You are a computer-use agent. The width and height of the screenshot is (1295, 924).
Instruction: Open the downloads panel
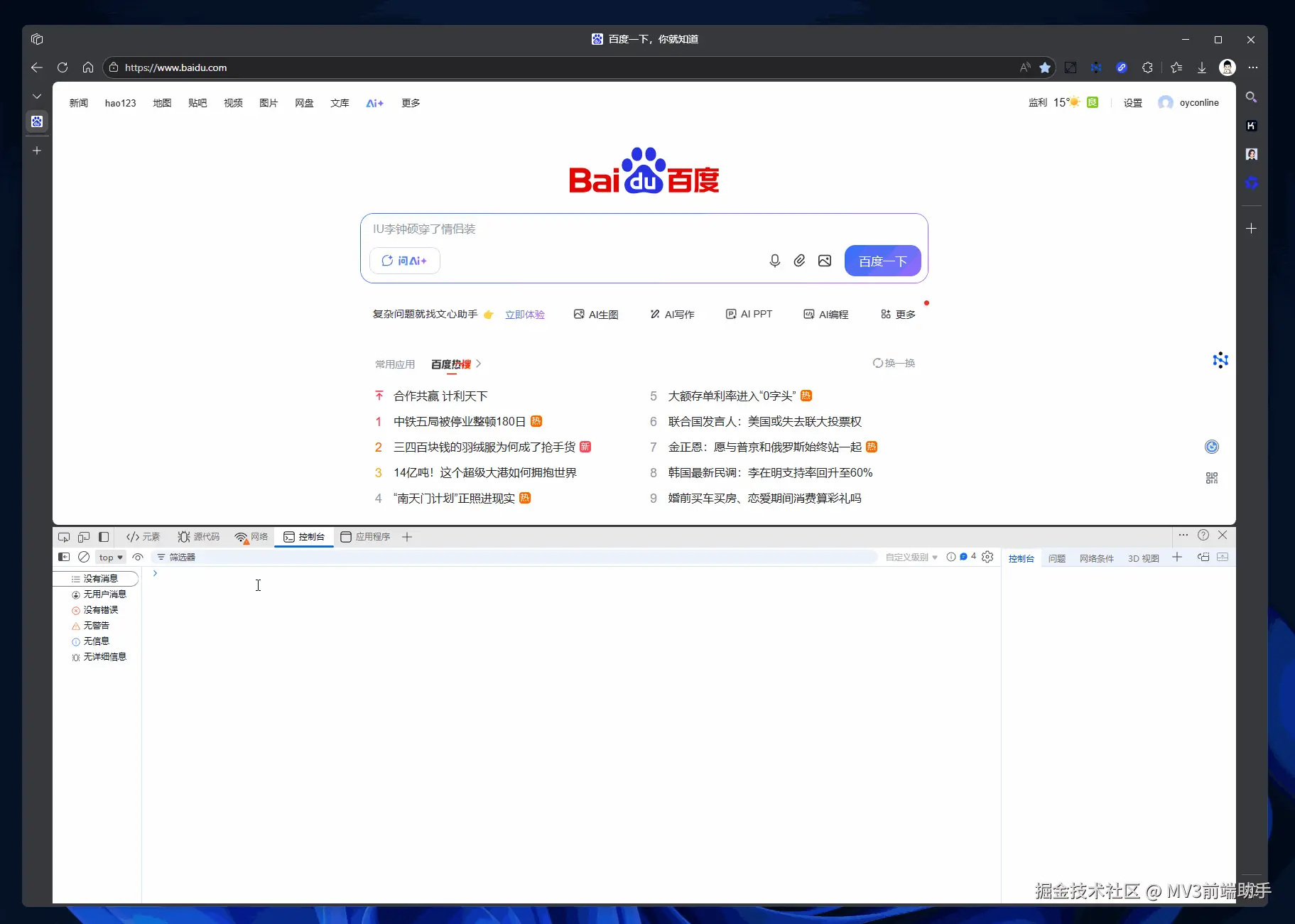coord(1202,67)
